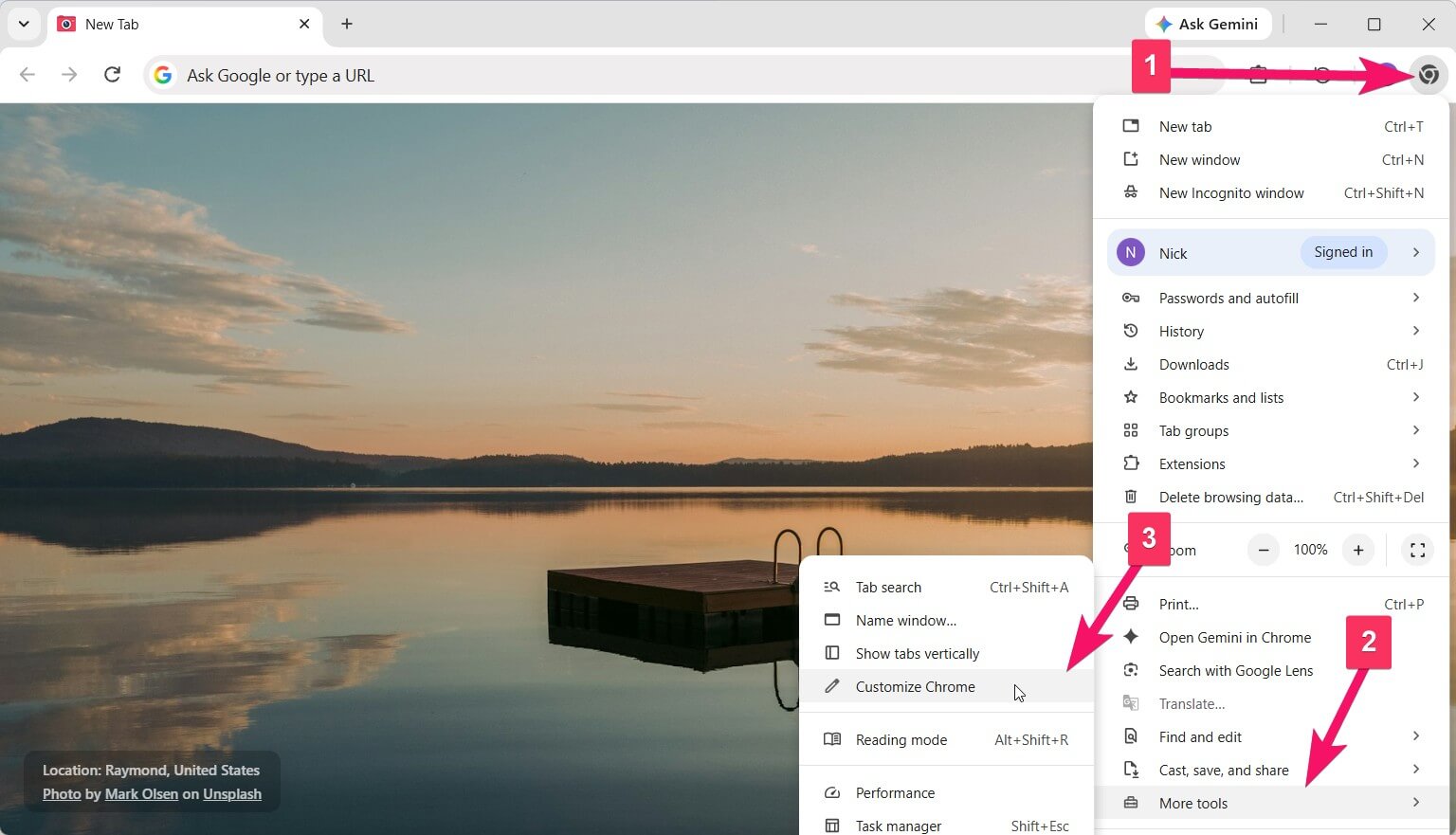Select New tab menu entry
The image size is (1456, 835).
(x=1271, y=127)
